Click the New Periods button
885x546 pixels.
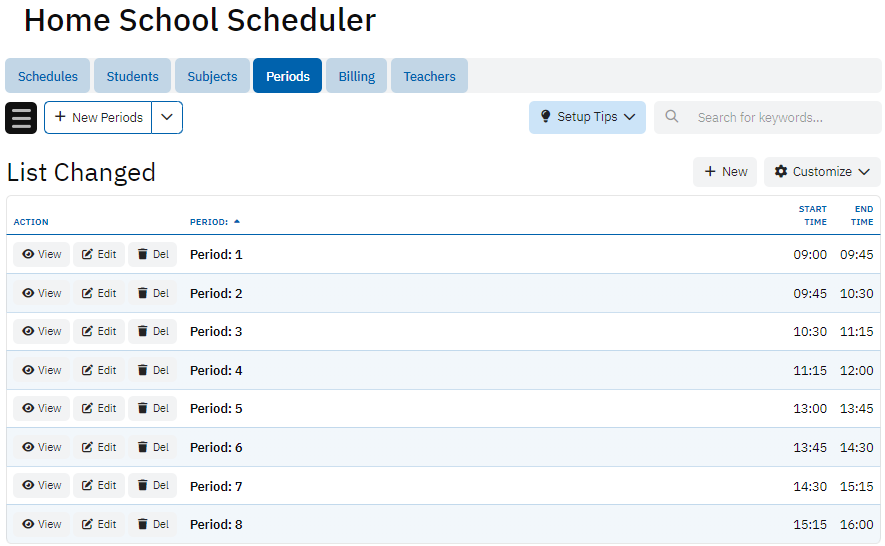click(x=98, y=118)
